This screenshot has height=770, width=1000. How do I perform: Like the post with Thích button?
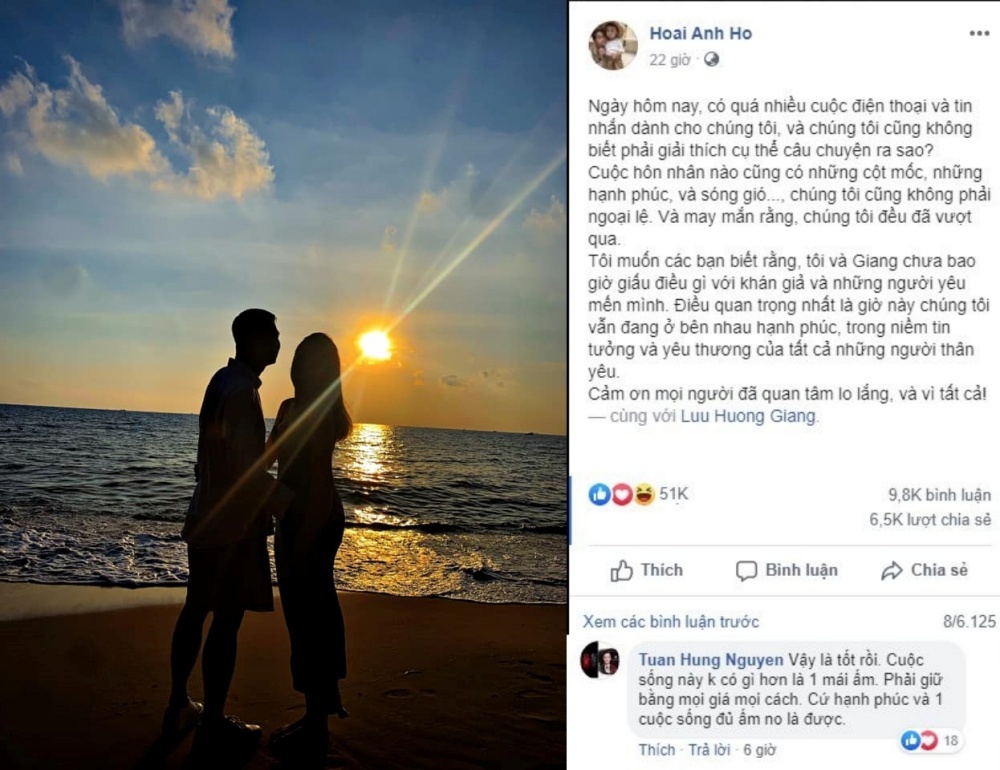tap(646, 570)
